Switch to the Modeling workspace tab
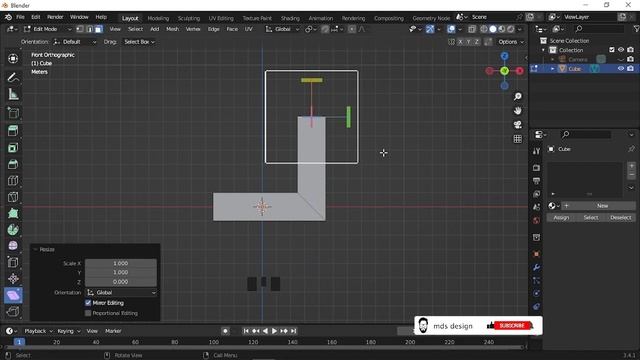This screenshot has height=360, width=640. (x=158, y=18)
